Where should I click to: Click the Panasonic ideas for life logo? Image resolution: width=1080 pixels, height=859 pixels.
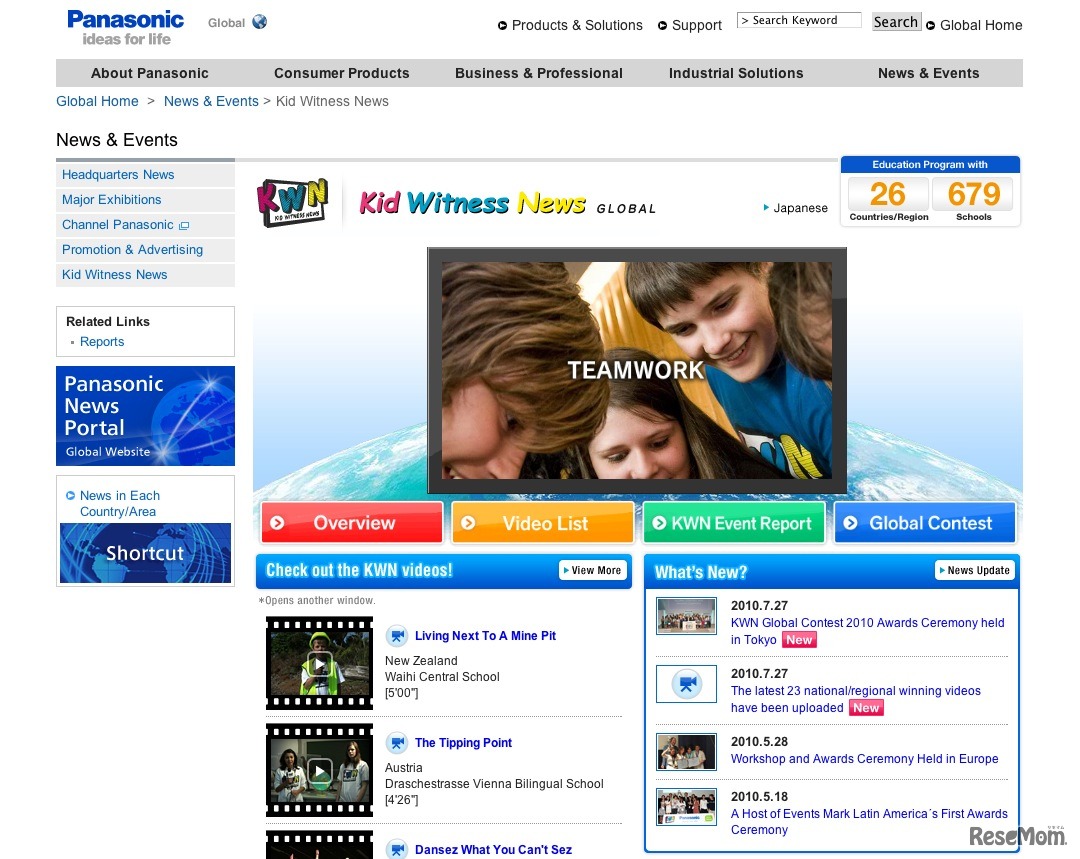(125, 28)
